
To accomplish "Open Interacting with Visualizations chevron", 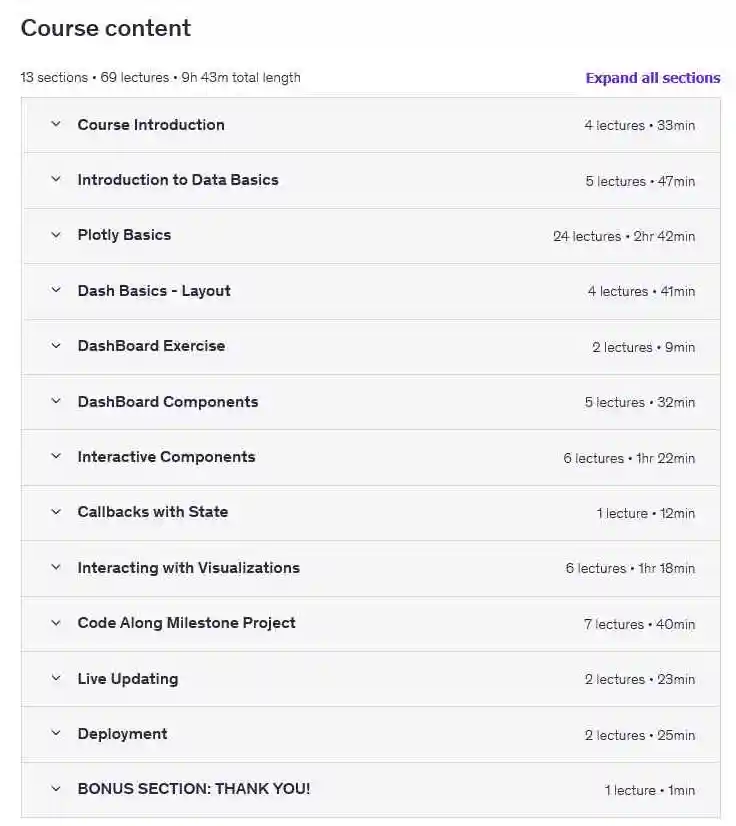I will click(56, 568).
